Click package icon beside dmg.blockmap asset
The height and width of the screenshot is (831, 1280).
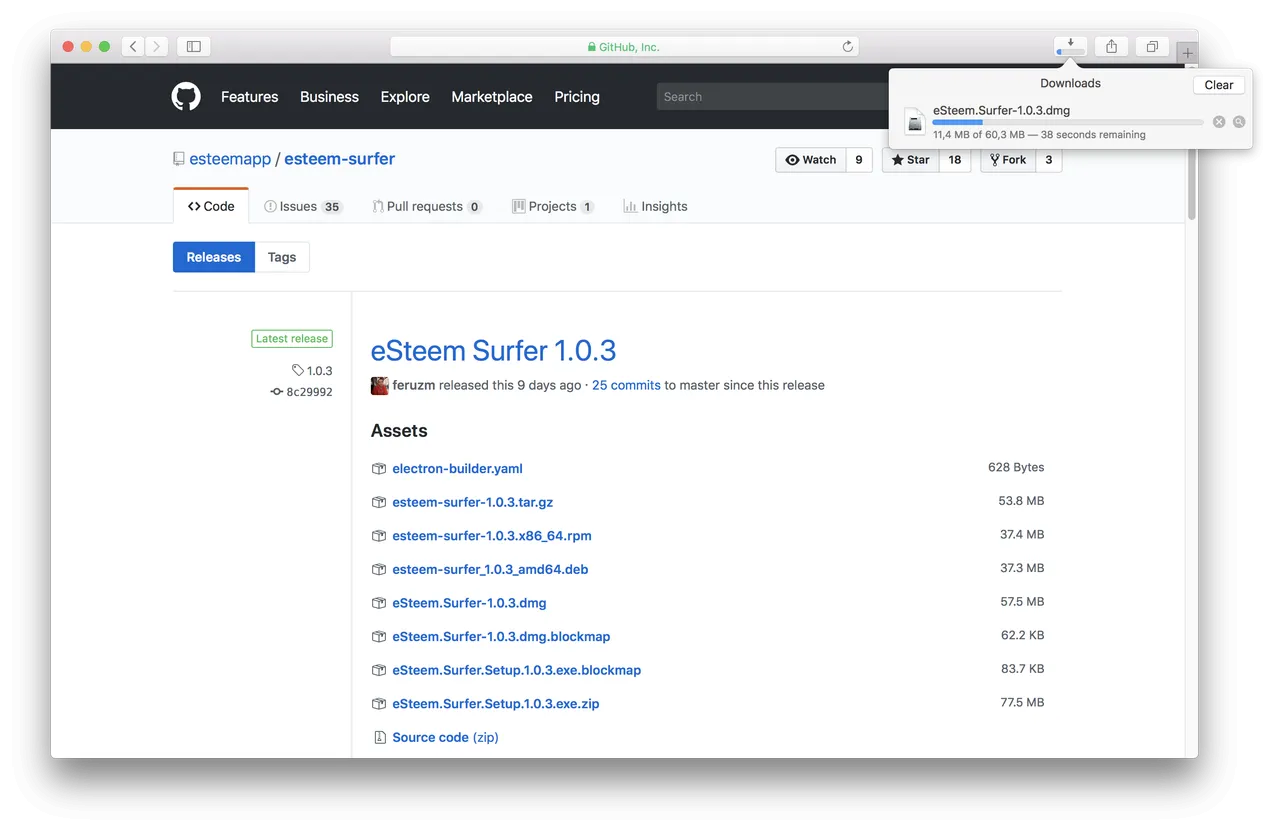[x=379, y=636]
